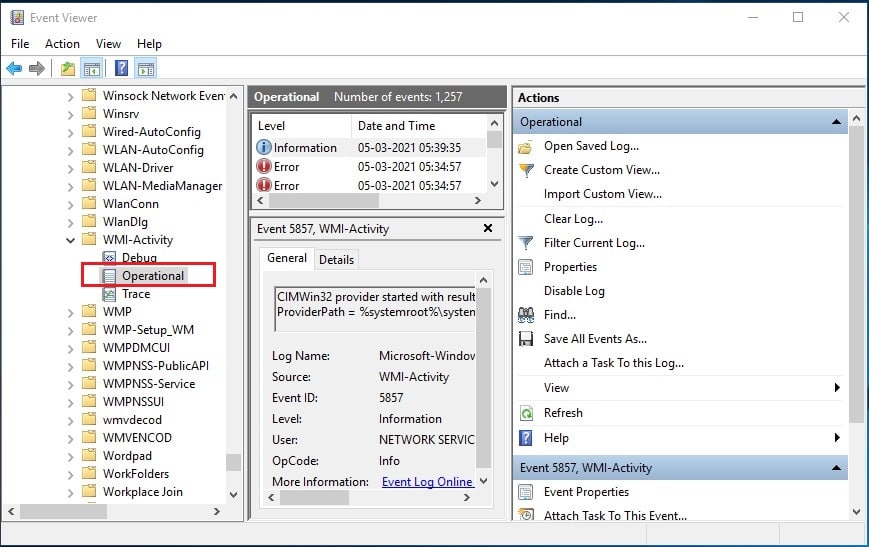869x547 pixels.
Task: Click the console tree horizontal scrollbar thumb
Action: tap(63, 512)
